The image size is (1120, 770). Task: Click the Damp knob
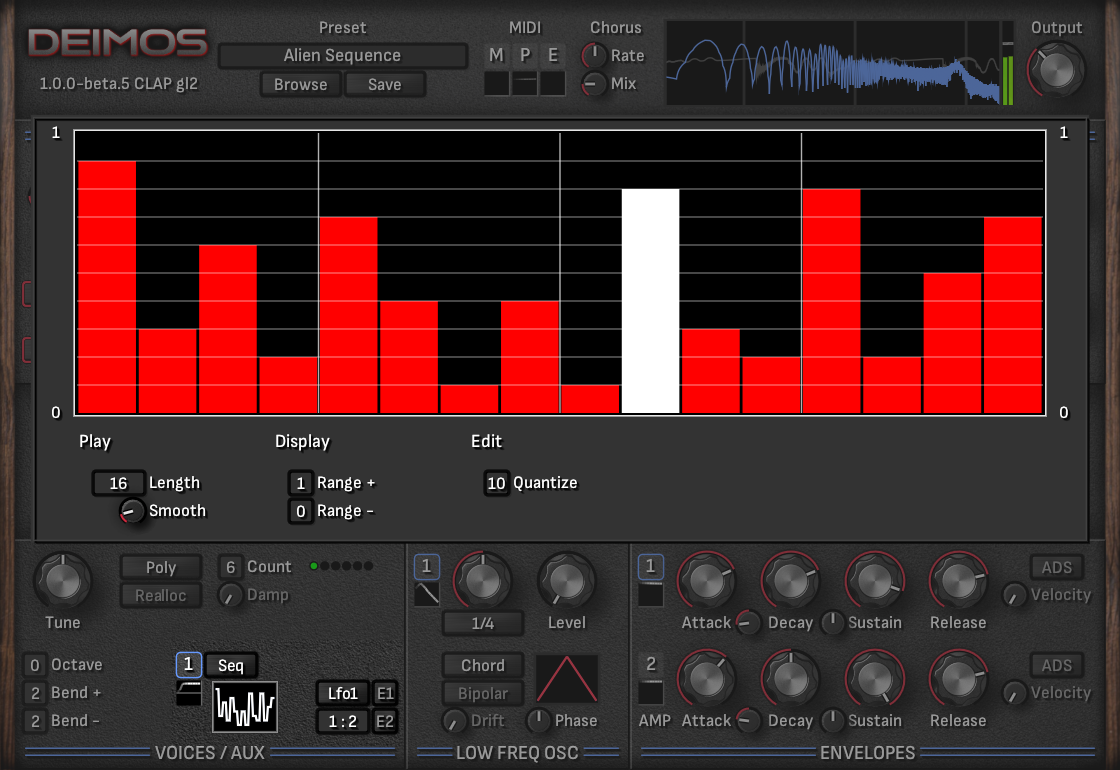pyautogui.click(x=230, y=595)
